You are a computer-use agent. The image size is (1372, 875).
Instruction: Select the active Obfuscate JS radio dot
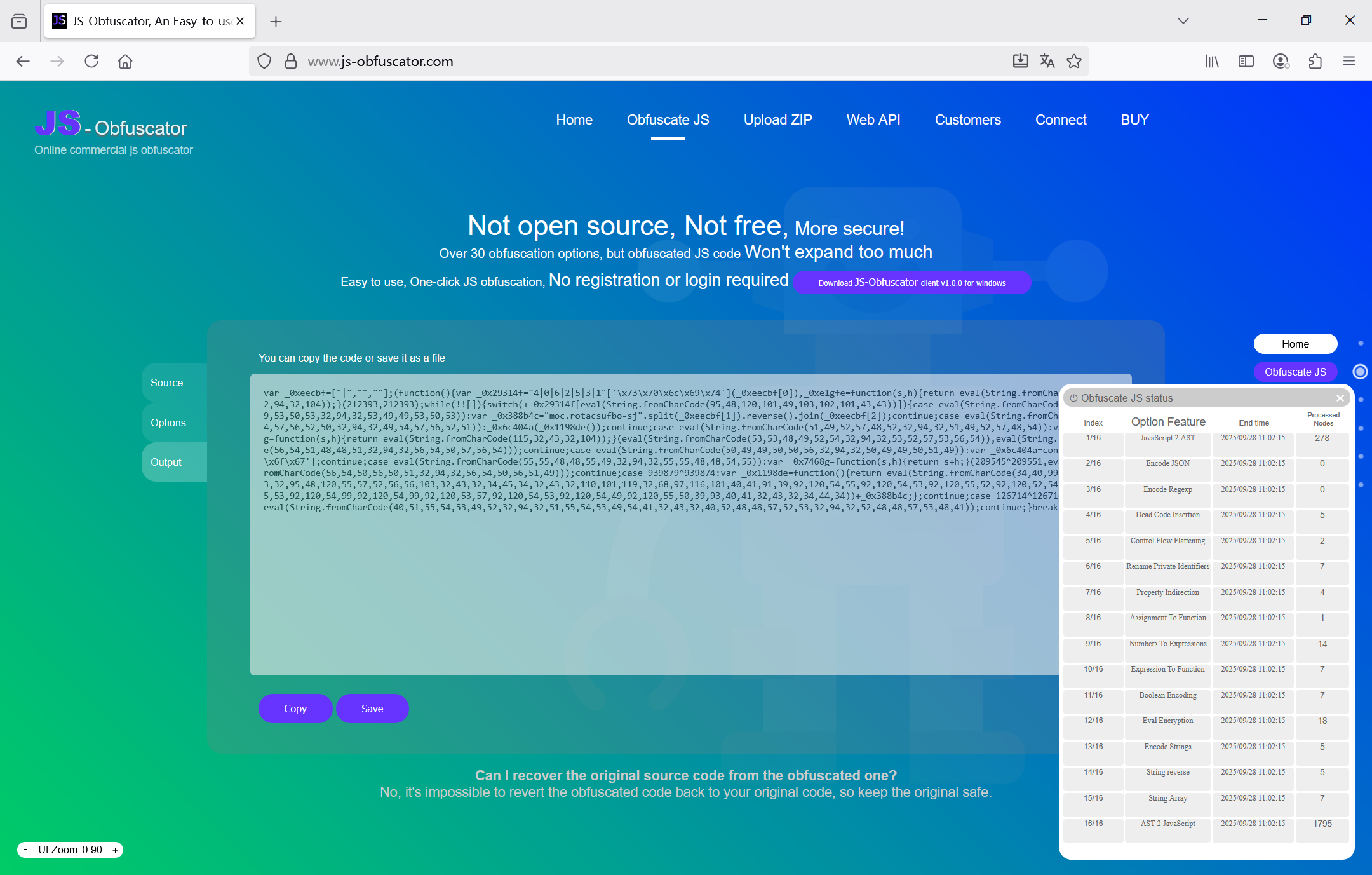tap(1360, 372)
